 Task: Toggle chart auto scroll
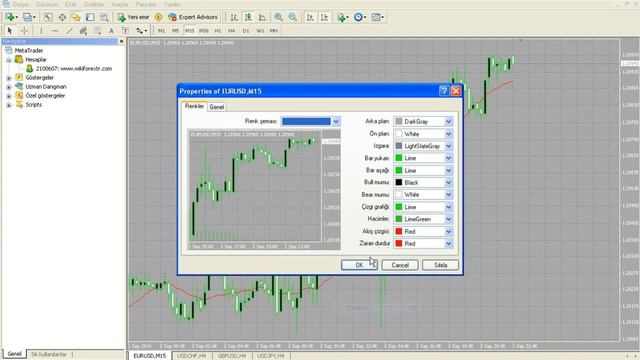pos(310,17)
